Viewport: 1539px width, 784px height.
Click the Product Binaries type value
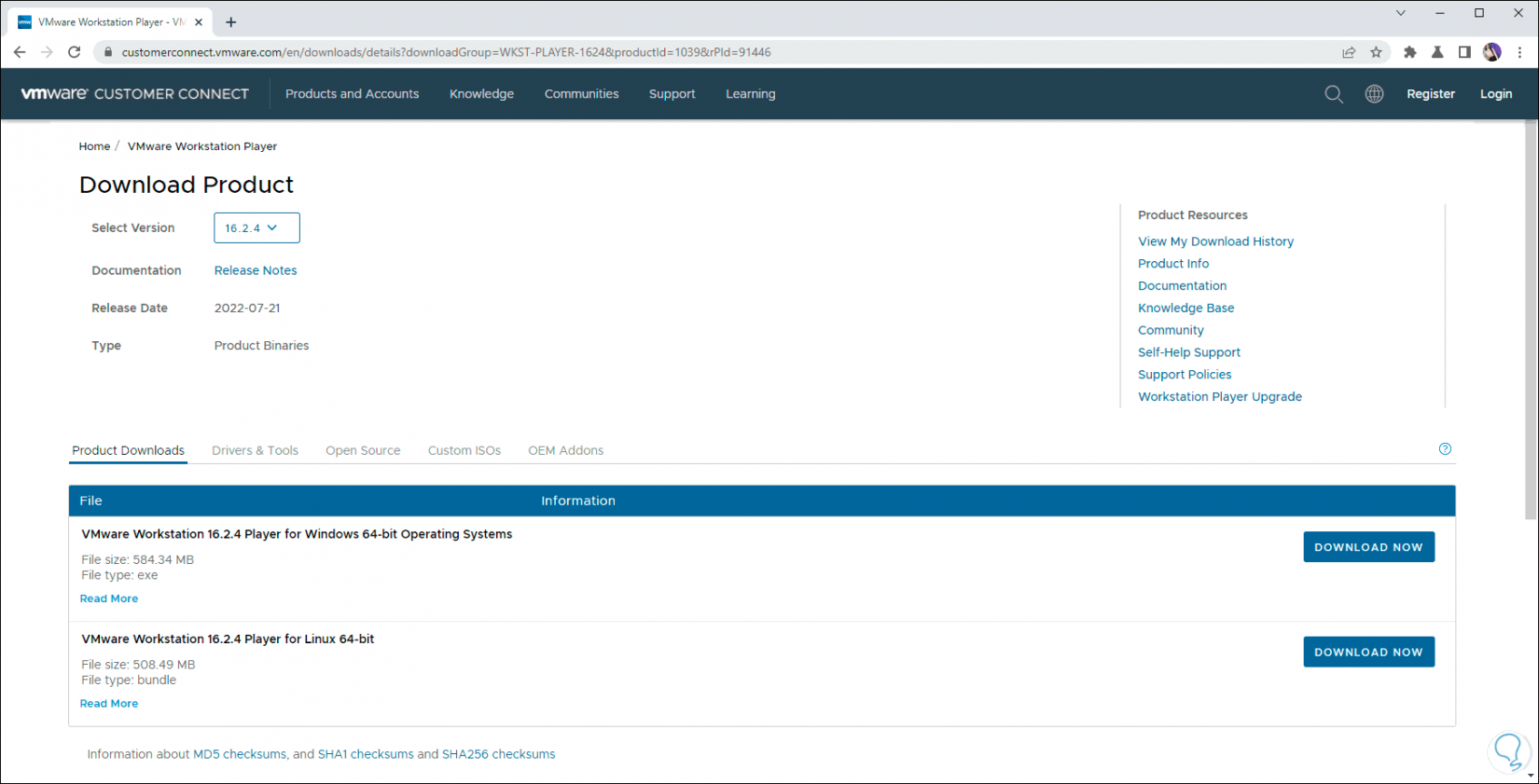coord(261,346)
